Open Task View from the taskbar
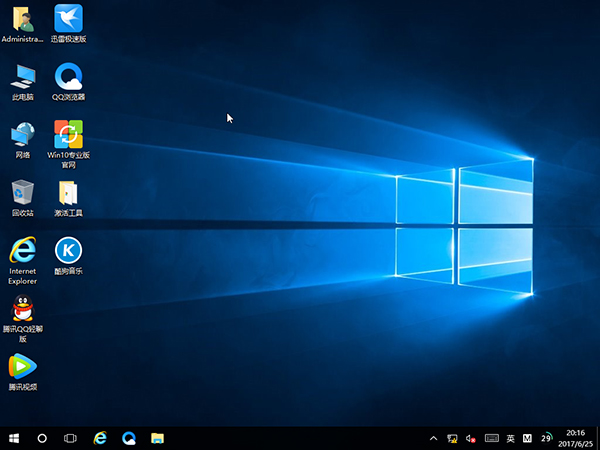 pyautogui.click(x=71, y=438)
